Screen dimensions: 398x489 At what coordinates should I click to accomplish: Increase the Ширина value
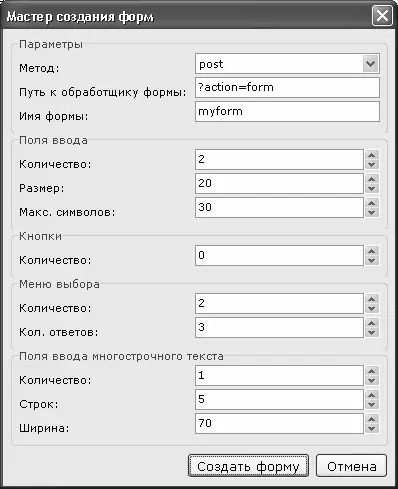click(372, 419)
